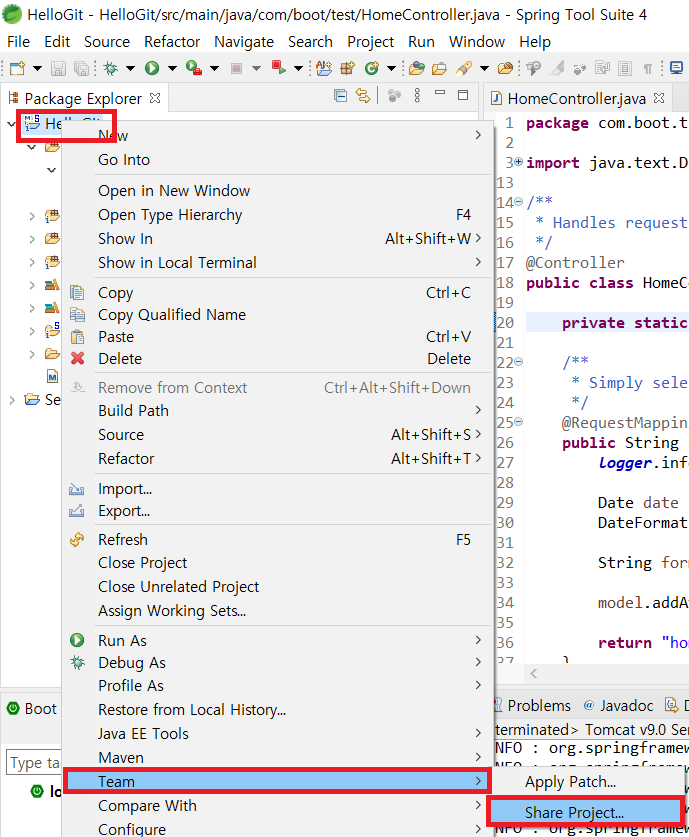This screenshot has width=689, height=837.
Task: Click the New file wizard toolbar icon
Action: coord(17,68)
